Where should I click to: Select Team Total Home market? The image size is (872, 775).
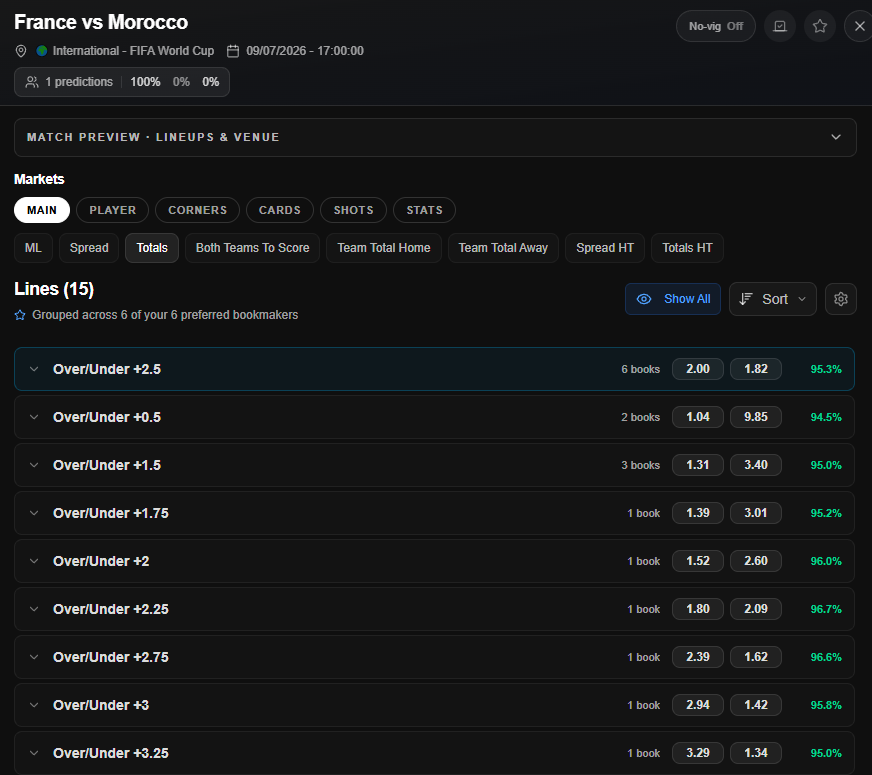pos(384,248)
